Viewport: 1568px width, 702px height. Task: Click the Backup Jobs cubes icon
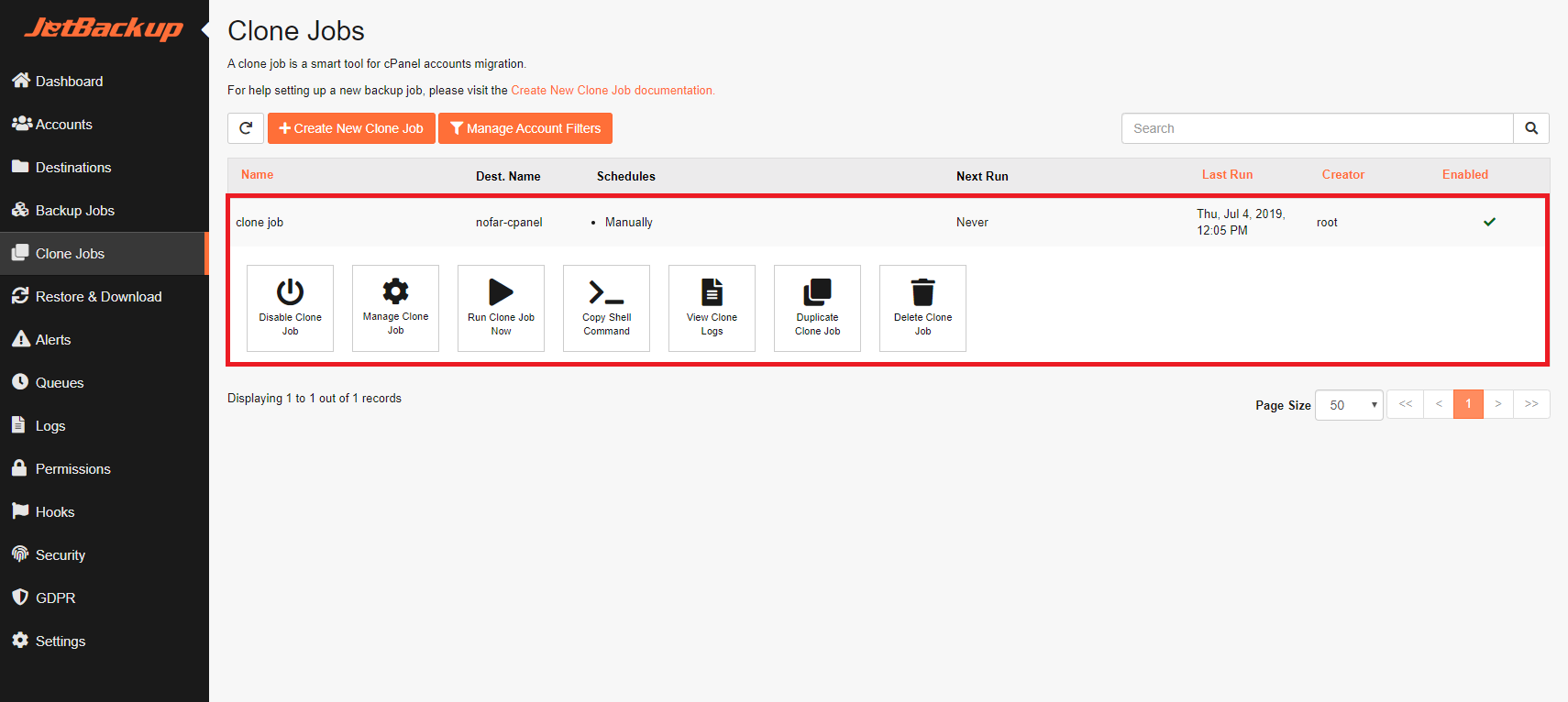coord(20,209)
